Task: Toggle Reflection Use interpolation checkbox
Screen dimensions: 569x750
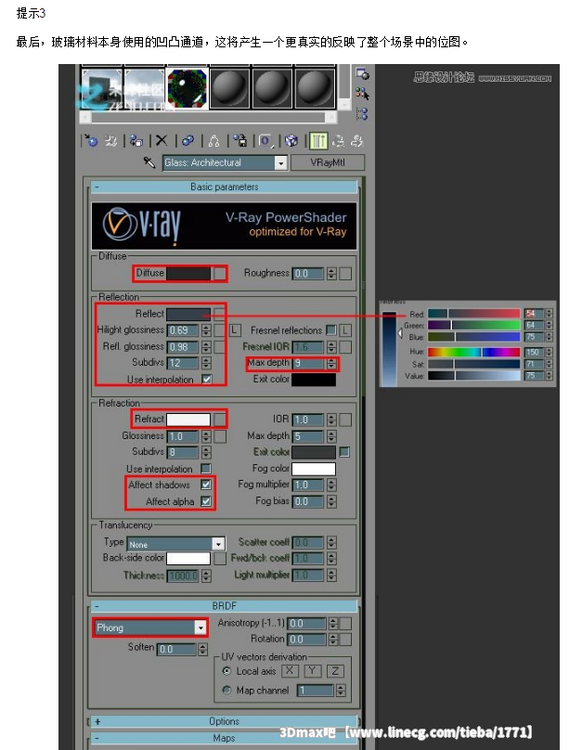Action: coord(207,379)
